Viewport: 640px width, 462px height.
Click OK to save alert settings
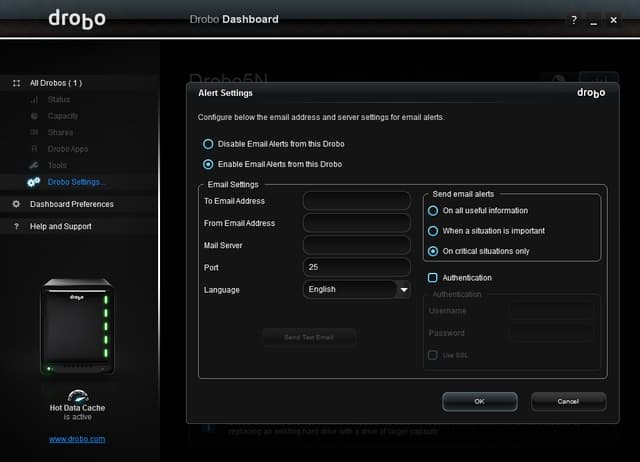(480, 402)
